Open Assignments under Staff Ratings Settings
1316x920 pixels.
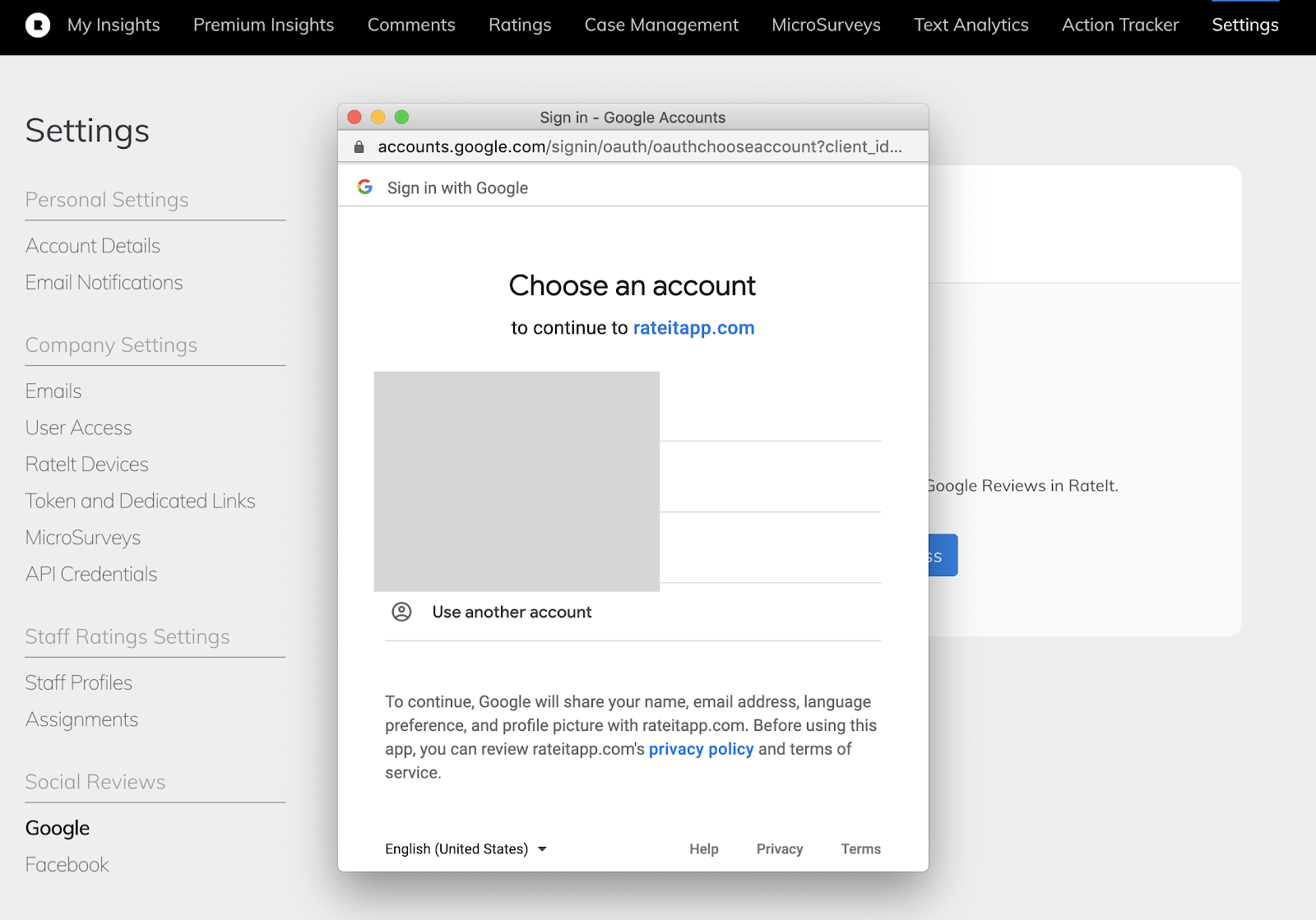tap(82, 720)
